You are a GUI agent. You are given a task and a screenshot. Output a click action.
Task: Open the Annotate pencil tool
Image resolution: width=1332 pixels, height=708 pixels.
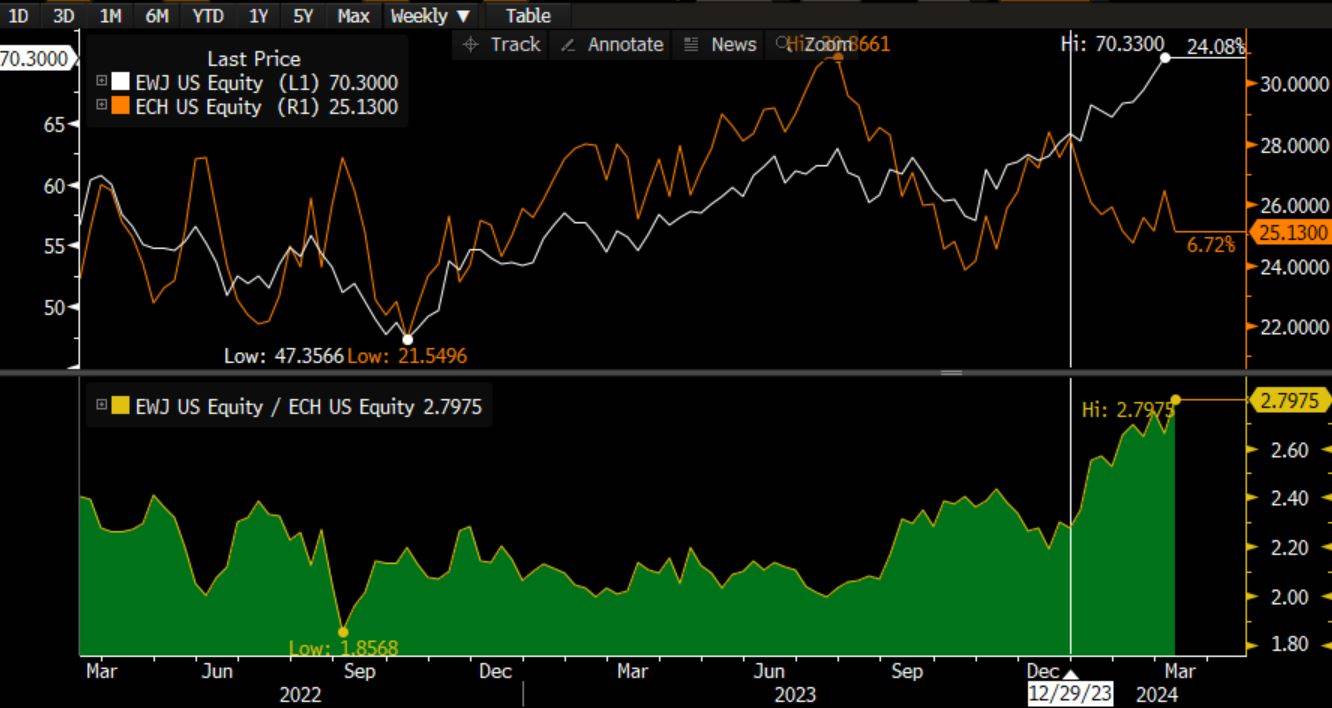tap(612, 45)
